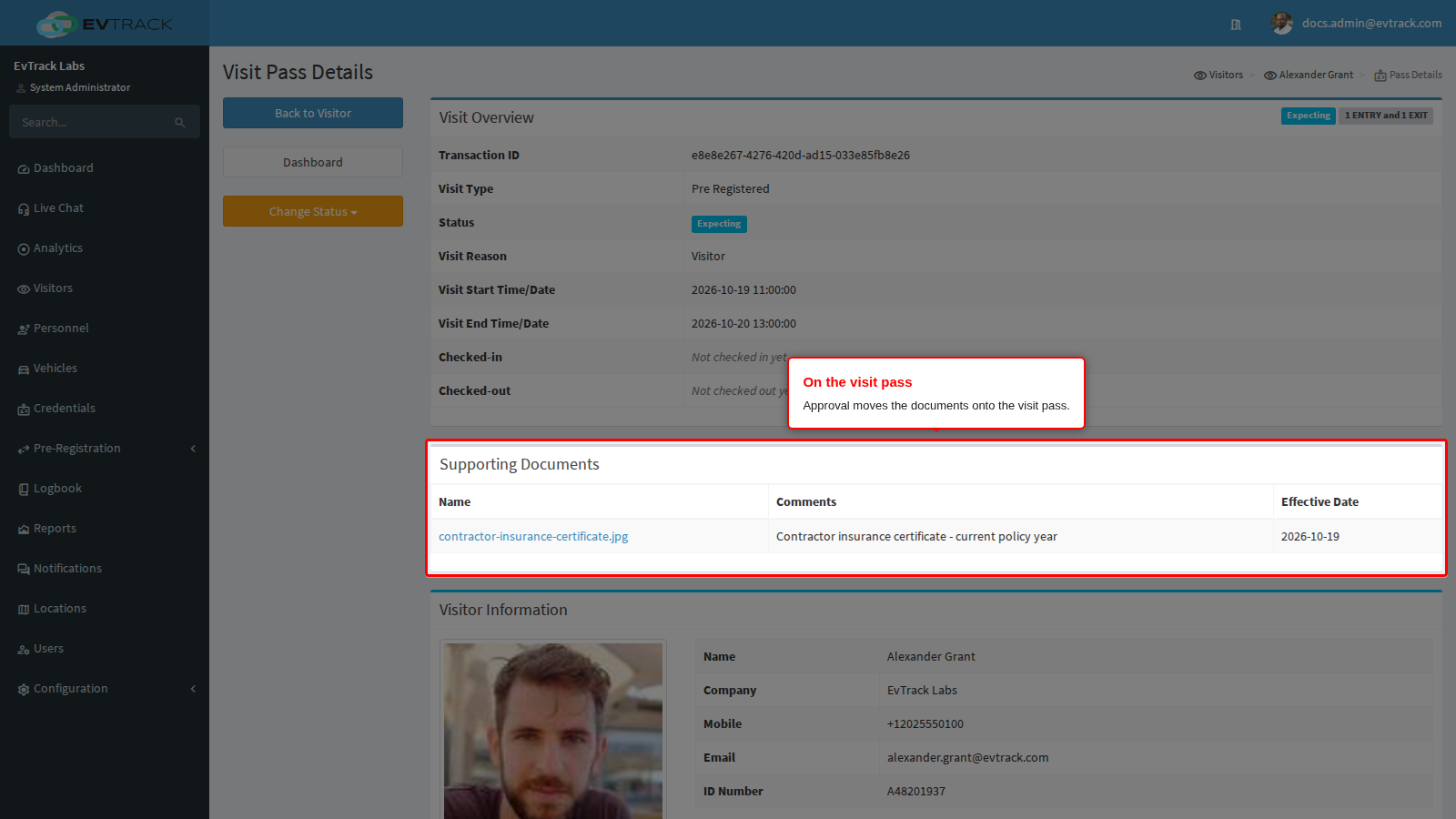
Task: Click the Personnel sidebar icon
Action: (x=24, y=329)
